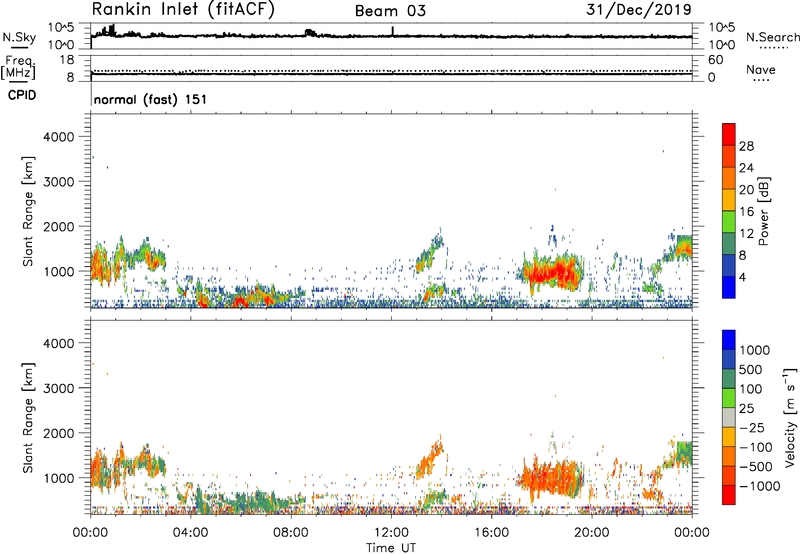Select the "Beam 03" heading text
Image resolution: width=800 pixels, height=554 pixels.
(x=390, y=11)
